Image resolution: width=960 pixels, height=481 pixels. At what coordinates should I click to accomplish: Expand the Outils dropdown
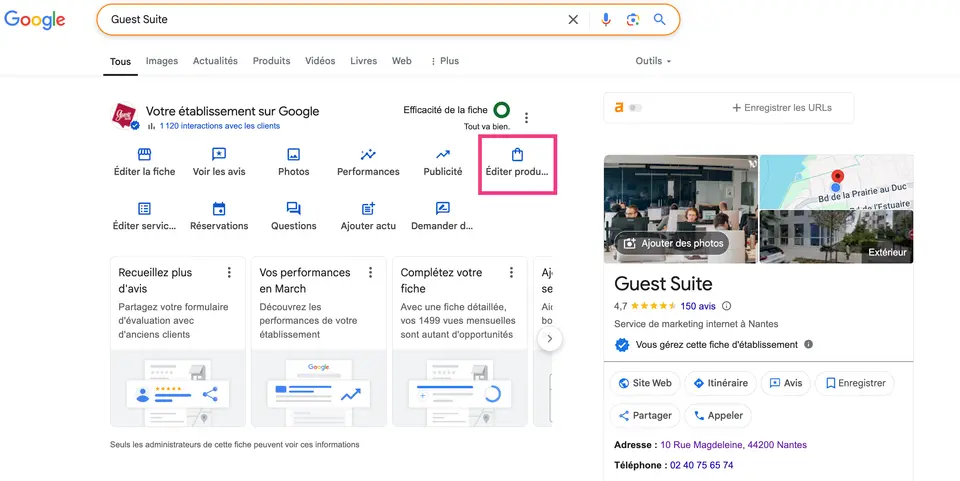(653, 61)
